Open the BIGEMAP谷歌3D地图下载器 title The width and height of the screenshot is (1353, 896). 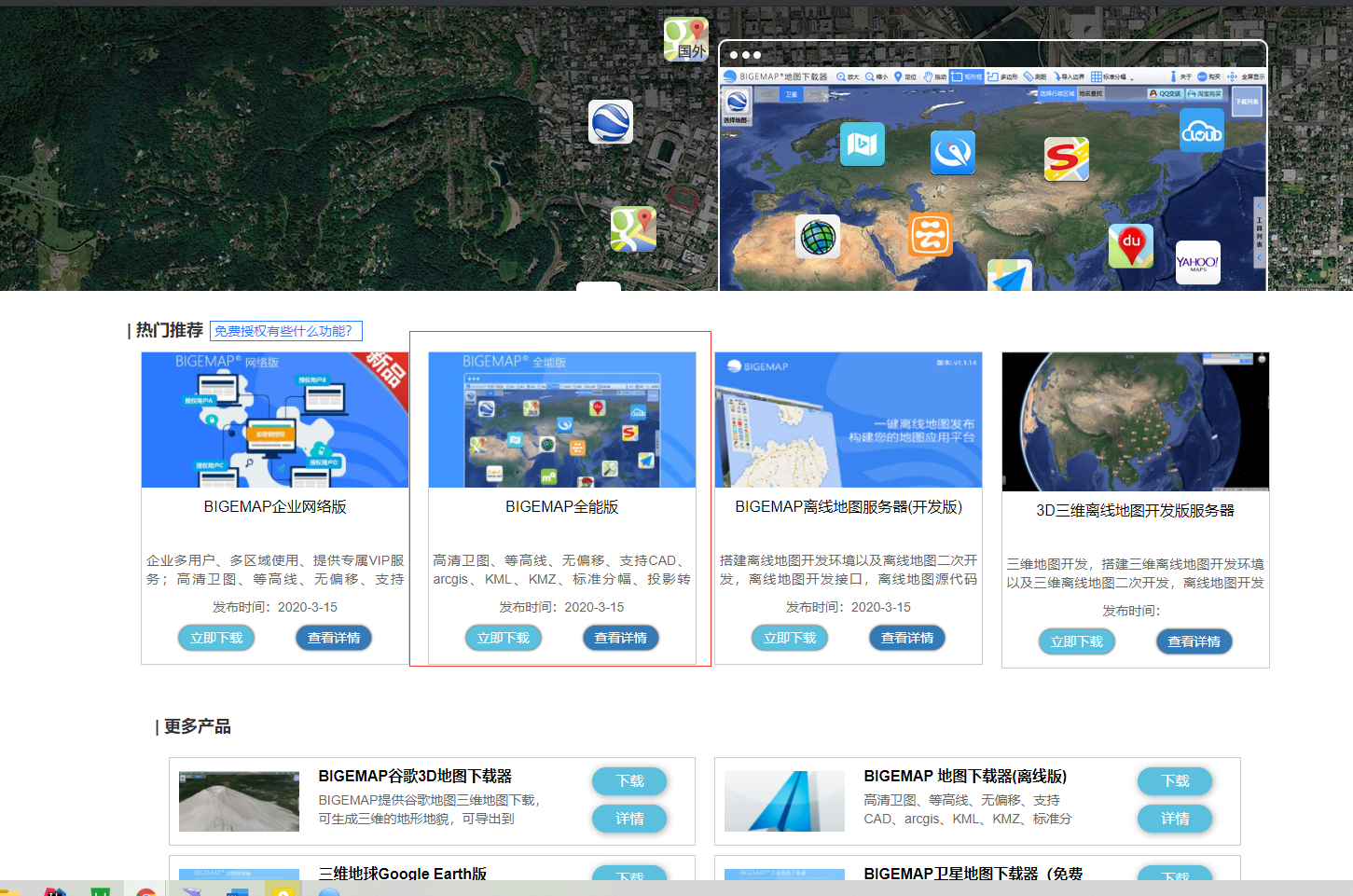[x=415, y=776]
